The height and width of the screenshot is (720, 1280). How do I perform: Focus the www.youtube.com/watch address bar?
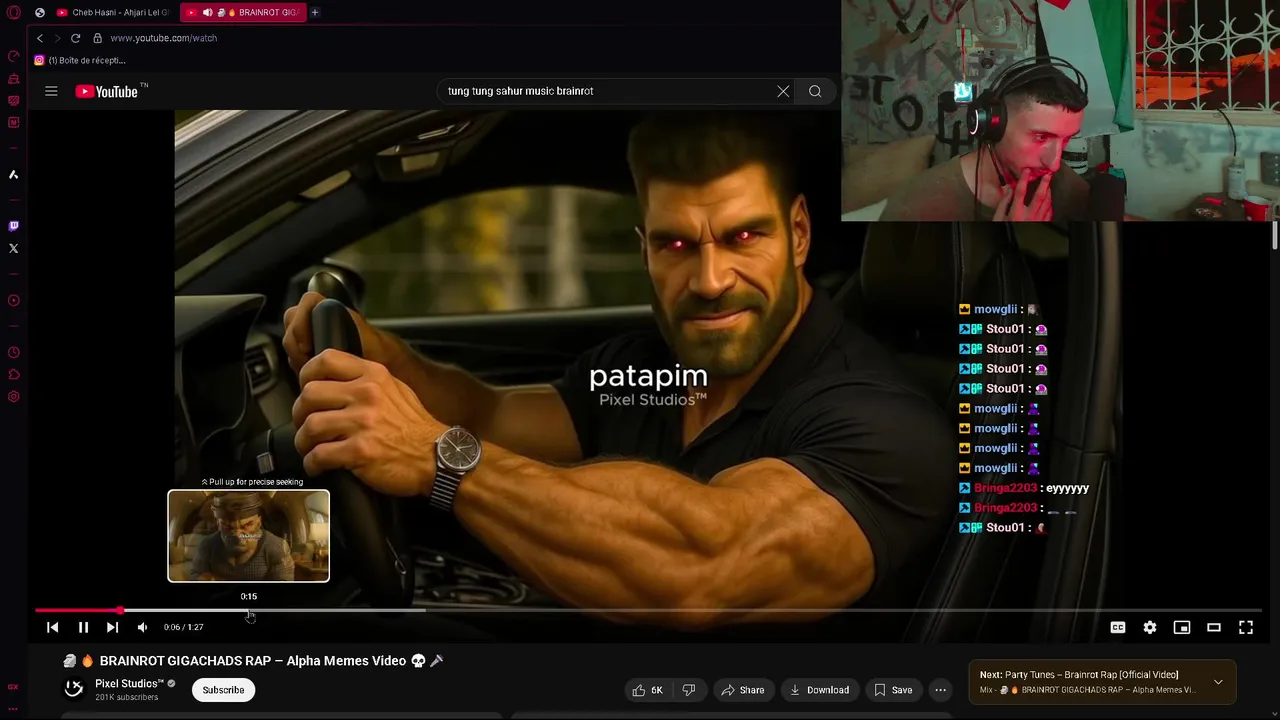click(164, 38)
